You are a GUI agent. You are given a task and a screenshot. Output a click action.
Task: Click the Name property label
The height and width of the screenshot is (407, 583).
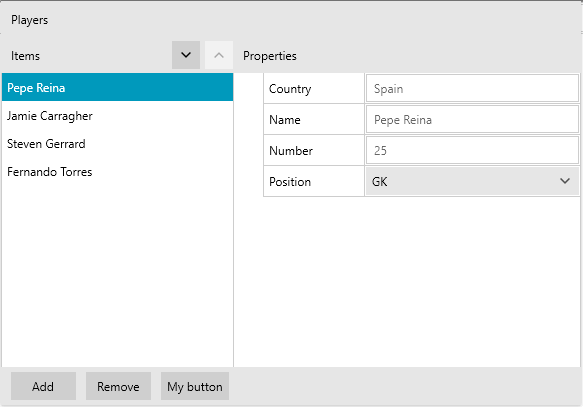[285, 120]
